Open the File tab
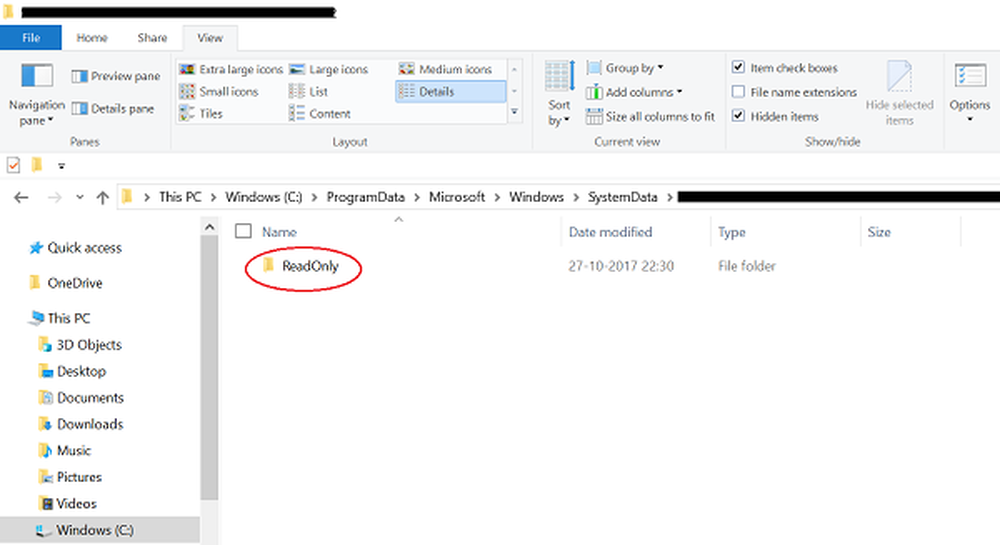 (31, 38)
